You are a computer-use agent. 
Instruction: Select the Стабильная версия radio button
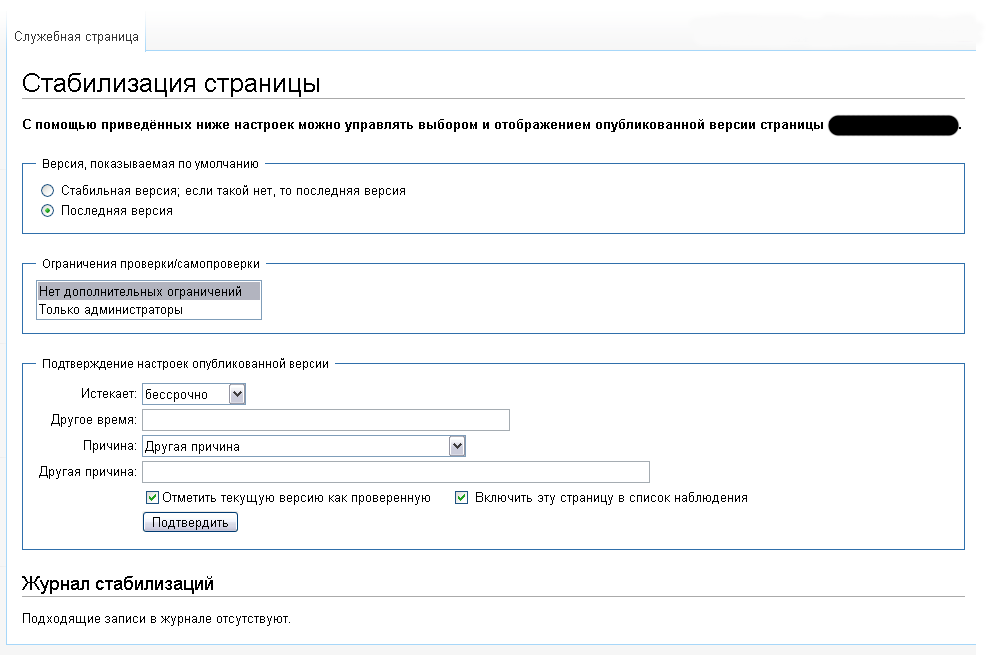pyautogui.click(x=47, y=190)
